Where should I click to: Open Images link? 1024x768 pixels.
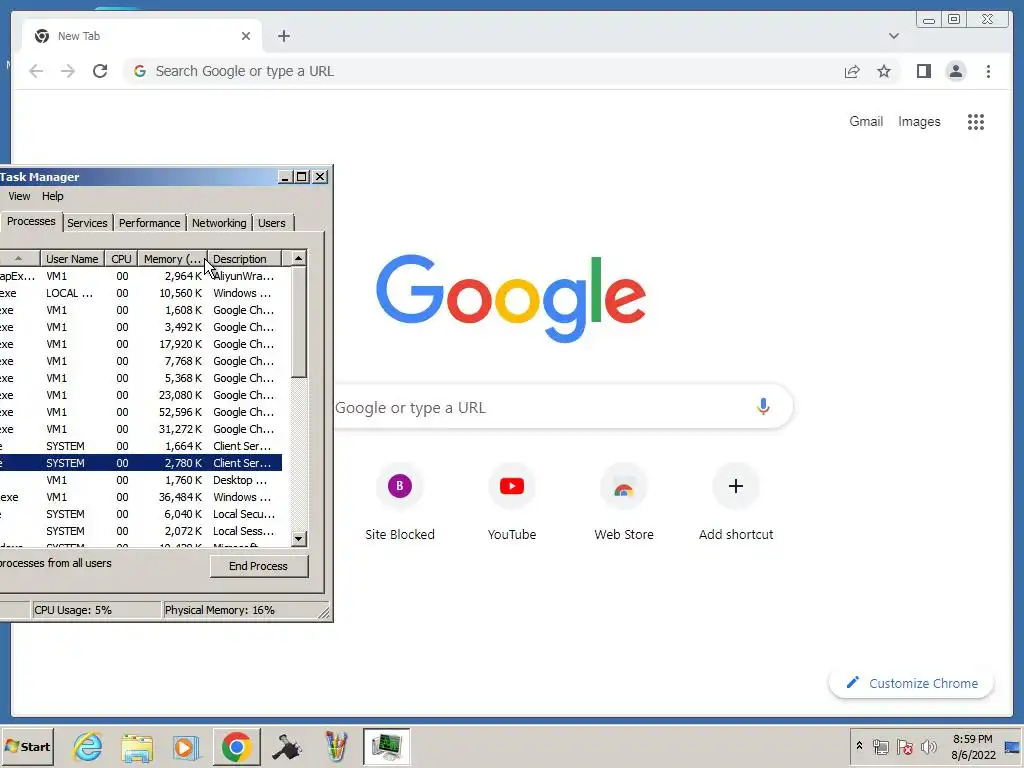click(x=919, y=121)
